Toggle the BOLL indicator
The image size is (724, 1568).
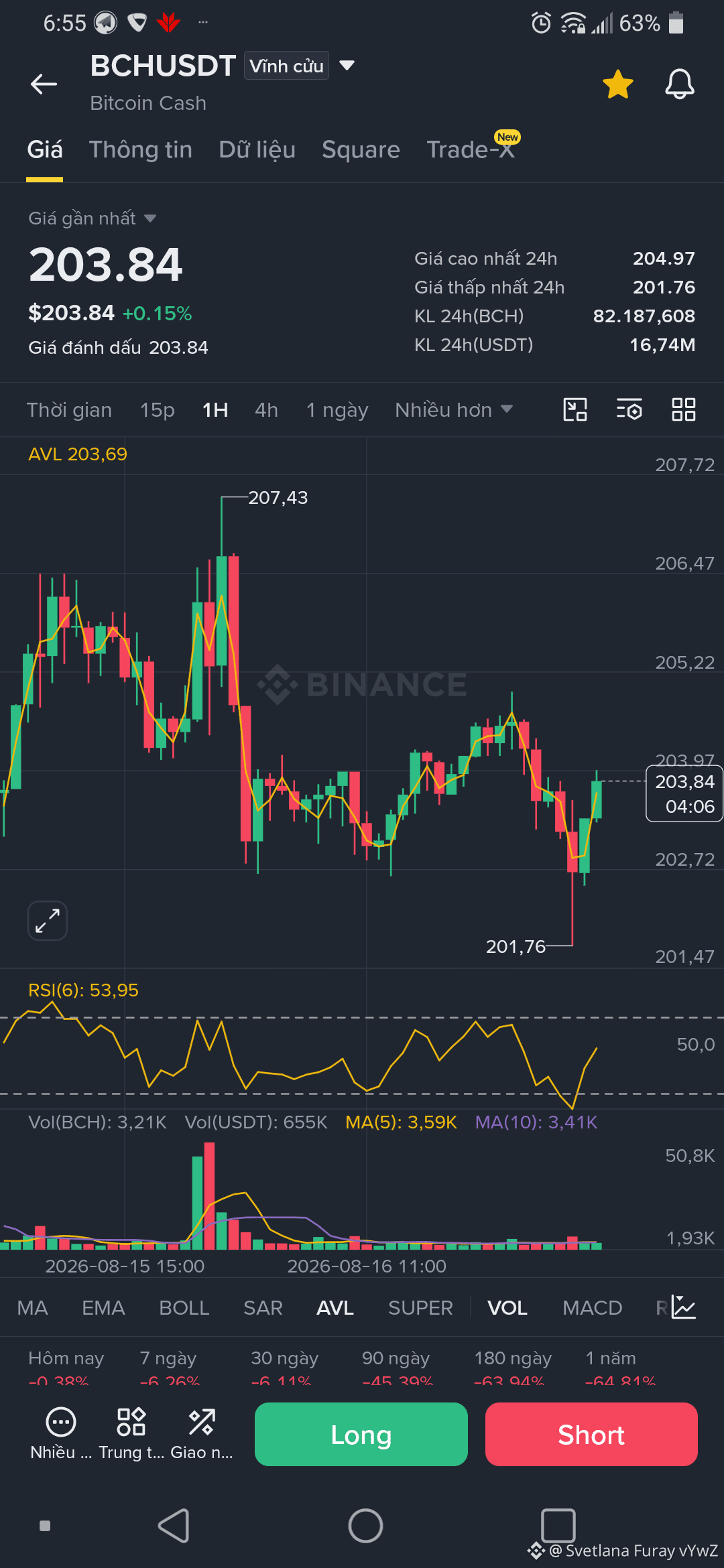(x=184, y=1308)
